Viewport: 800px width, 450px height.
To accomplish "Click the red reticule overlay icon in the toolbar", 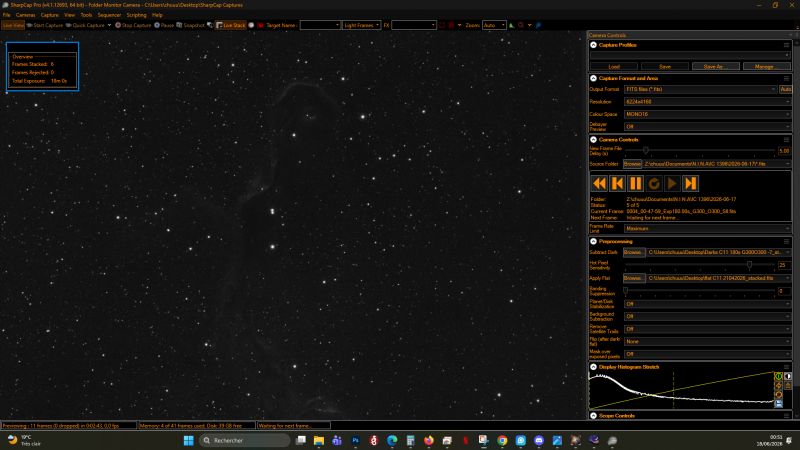I will tap(451, 25).
